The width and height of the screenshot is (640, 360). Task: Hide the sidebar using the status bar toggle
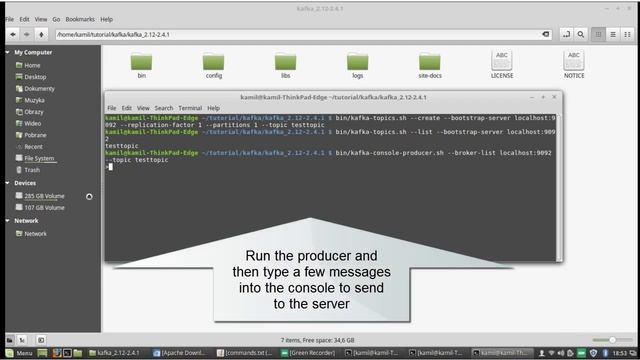tap(41, 340)
